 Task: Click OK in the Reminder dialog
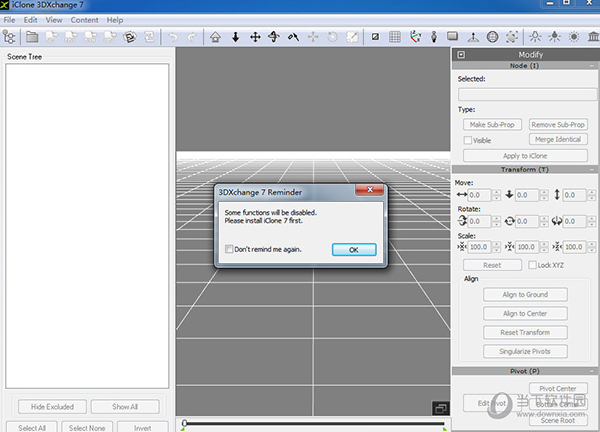pos(354,249)
